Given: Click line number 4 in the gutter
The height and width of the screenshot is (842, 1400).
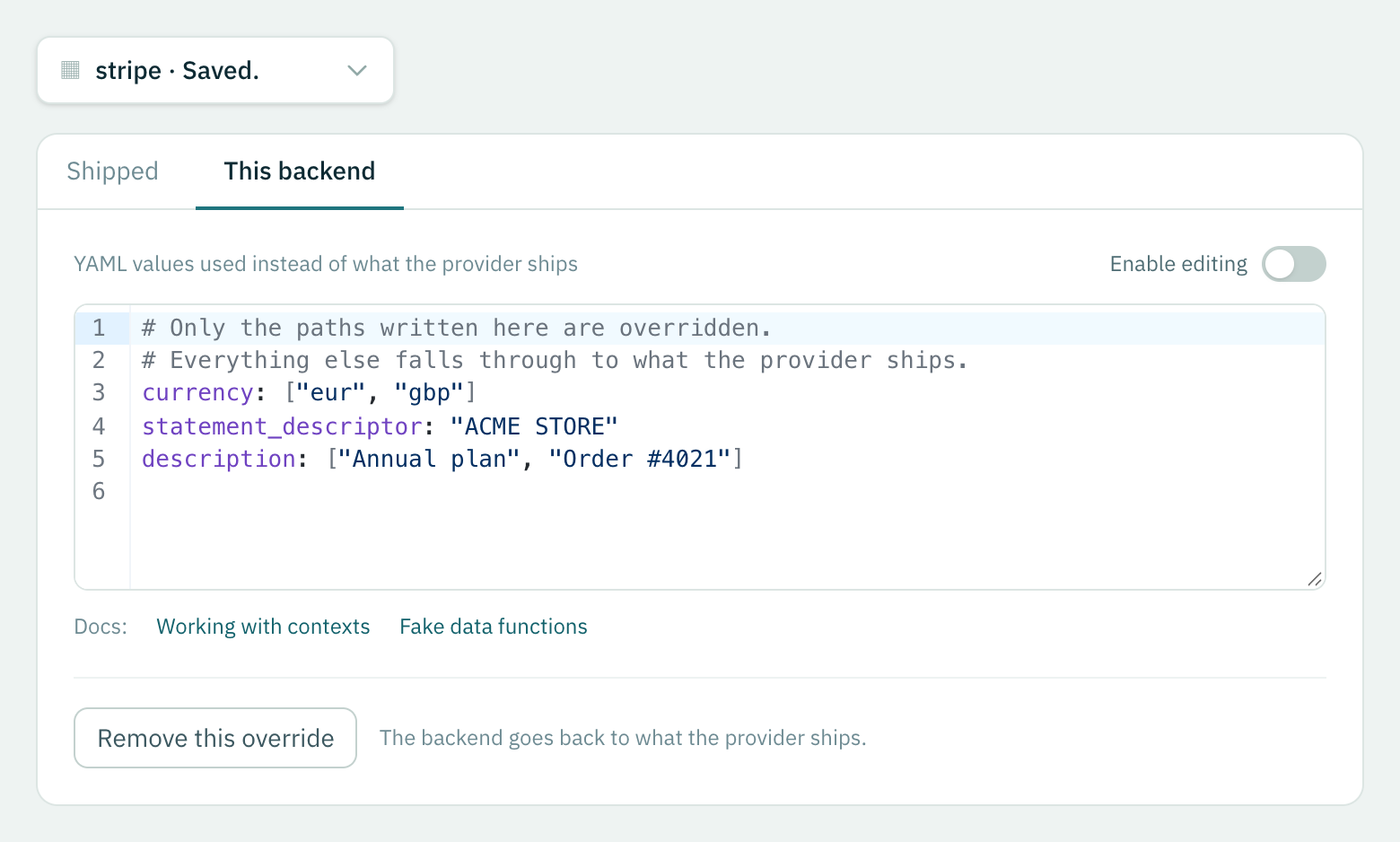Looking at the screenshot, I should point(99,426).
